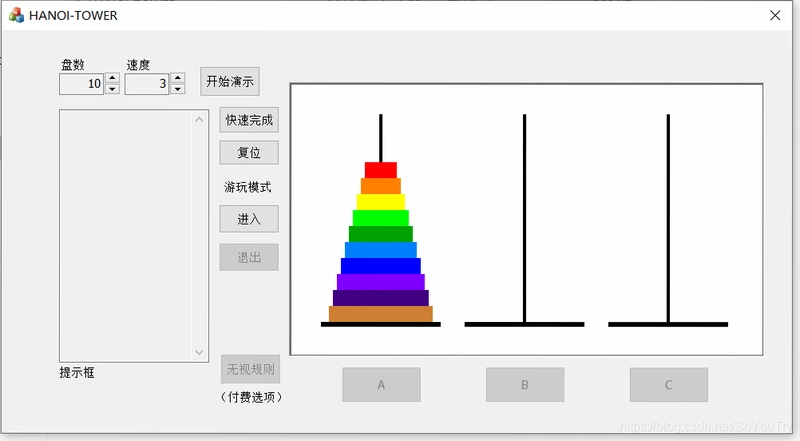Click the 退出 exit button

coord(249,257)
